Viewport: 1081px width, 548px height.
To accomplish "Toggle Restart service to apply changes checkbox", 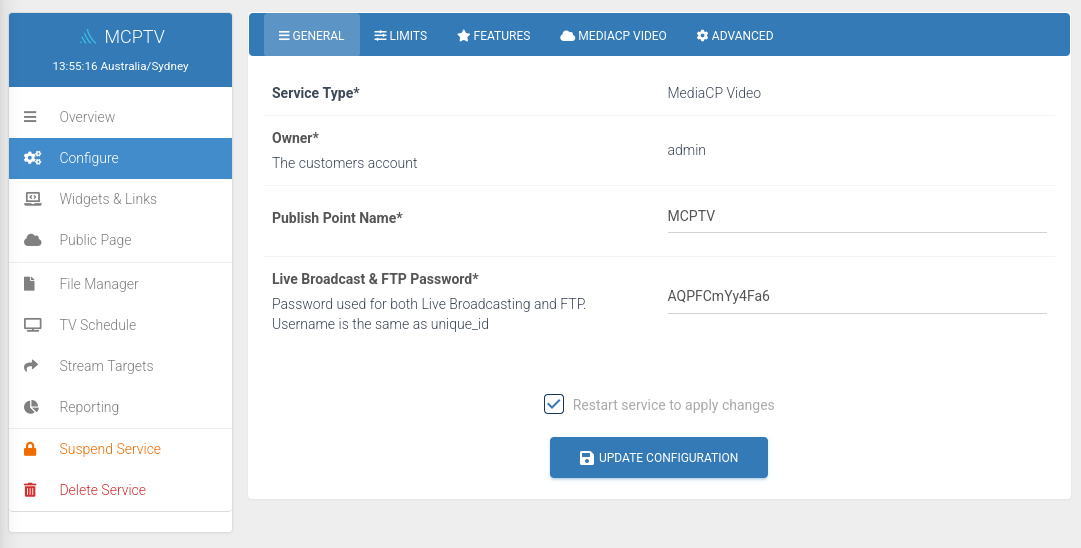I will click(x=554, y=405).
